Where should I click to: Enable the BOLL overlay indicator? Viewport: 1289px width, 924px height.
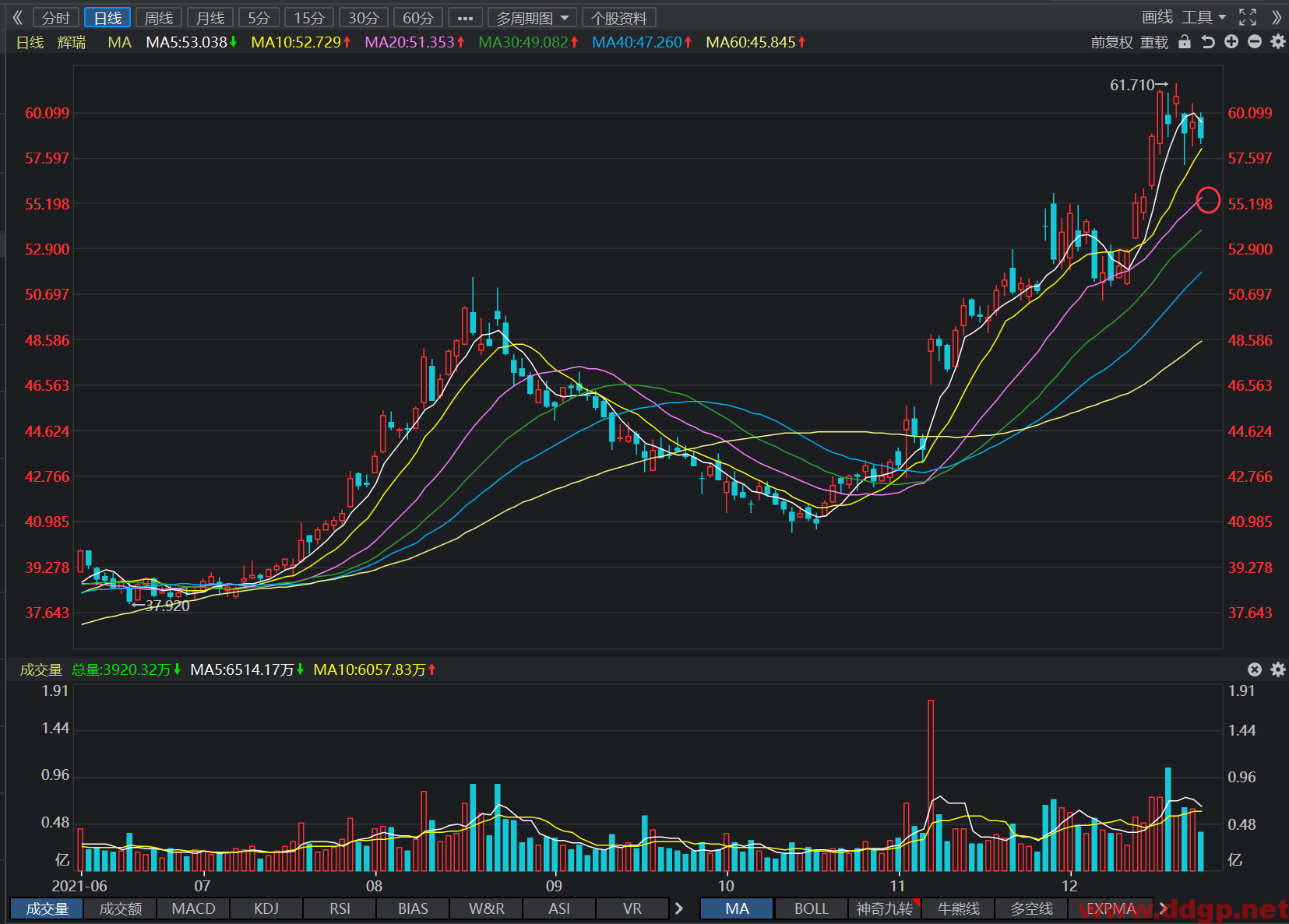(x=811, y=908)
